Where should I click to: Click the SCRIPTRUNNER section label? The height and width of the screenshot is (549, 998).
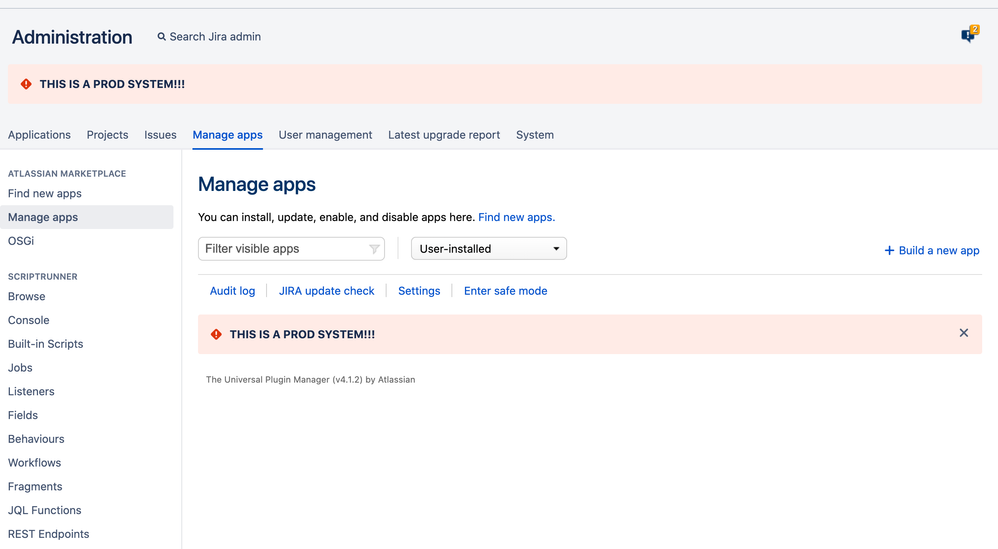[43, 277]
